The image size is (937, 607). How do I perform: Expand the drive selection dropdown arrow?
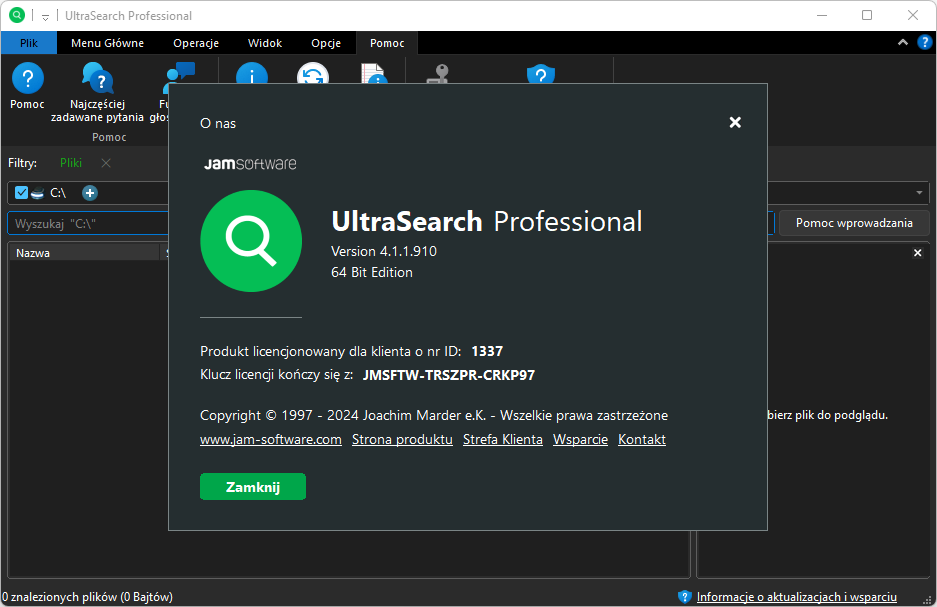tap(919, 193)
